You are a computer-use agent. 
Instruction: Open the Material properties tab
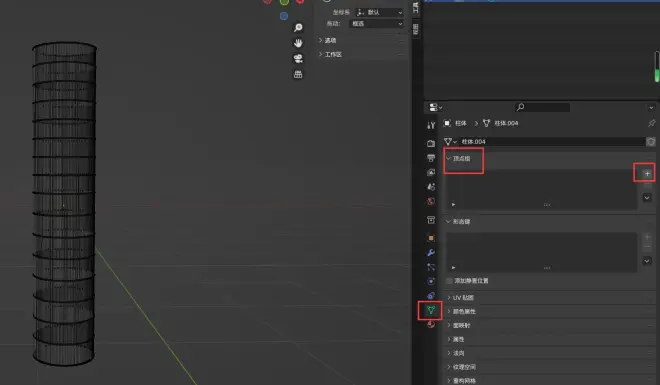[x=431, y=324]
